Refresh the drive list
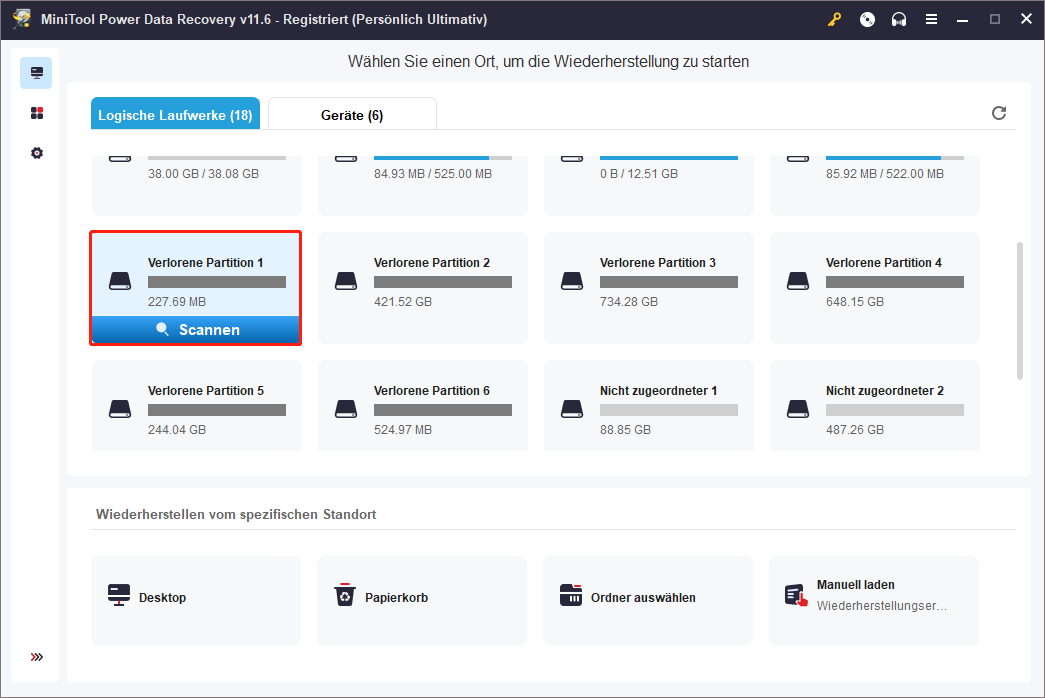 [x=998, y=113]
